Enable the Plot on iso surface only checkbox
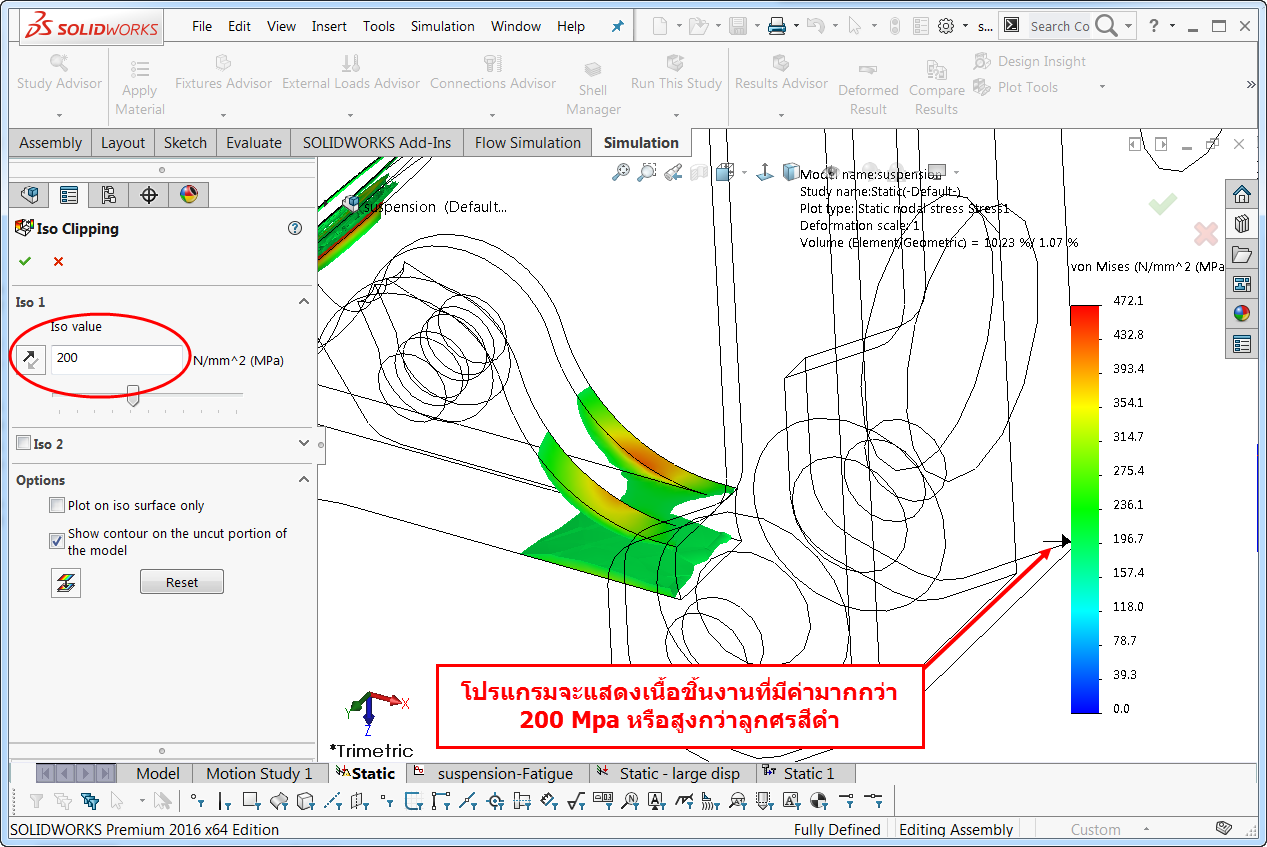The height and width of the screenshot is (847, 1267). click(x=57, y=505)
